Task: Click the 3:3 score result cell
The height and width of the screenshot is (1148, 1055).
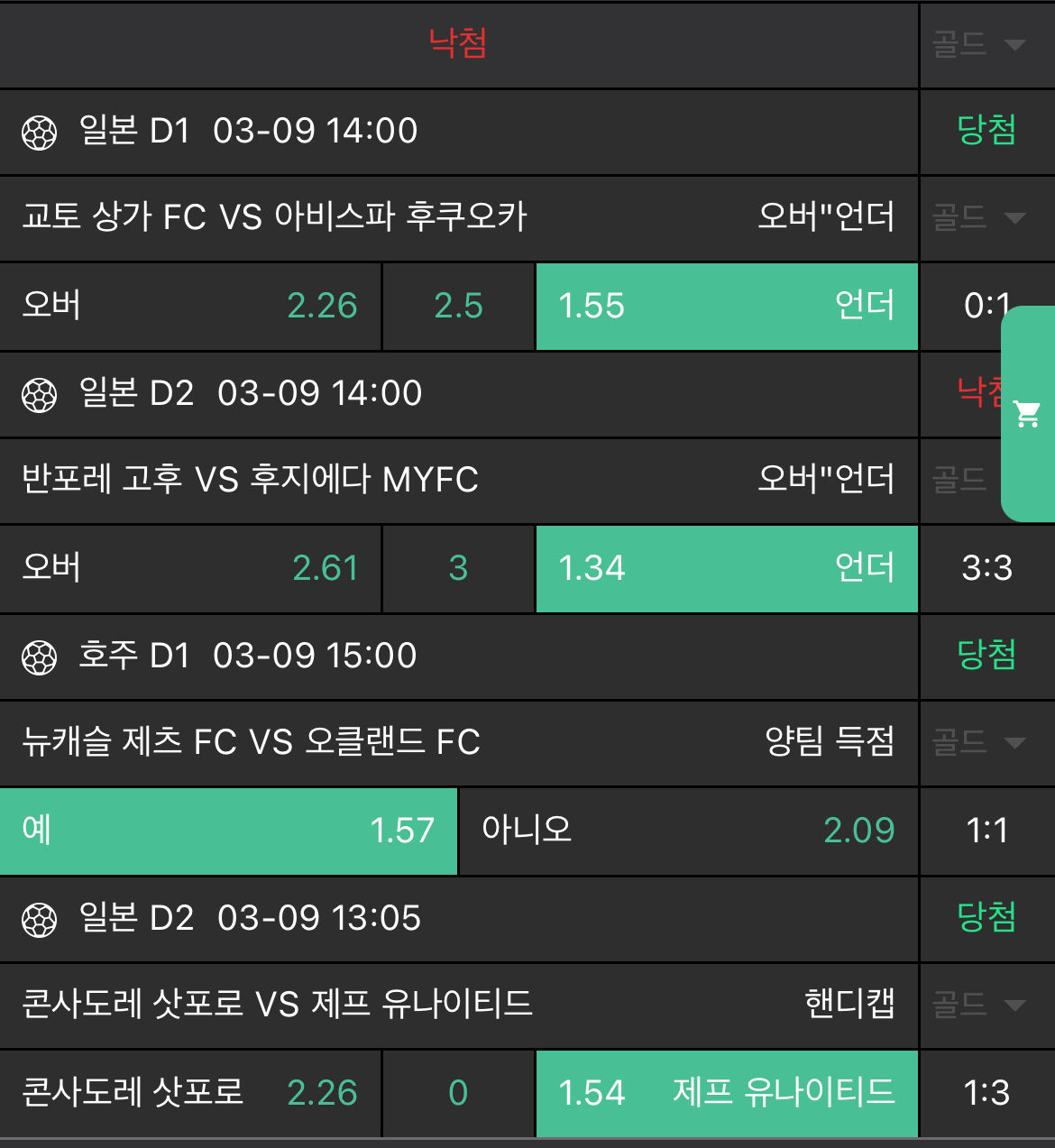Action: click(x=986, y=568)
